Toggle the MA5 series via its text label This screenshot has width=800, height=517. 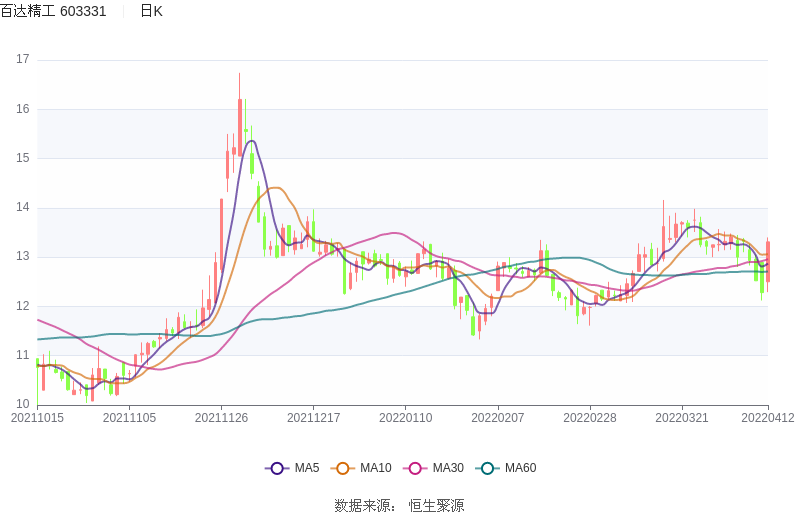(307, 468)
